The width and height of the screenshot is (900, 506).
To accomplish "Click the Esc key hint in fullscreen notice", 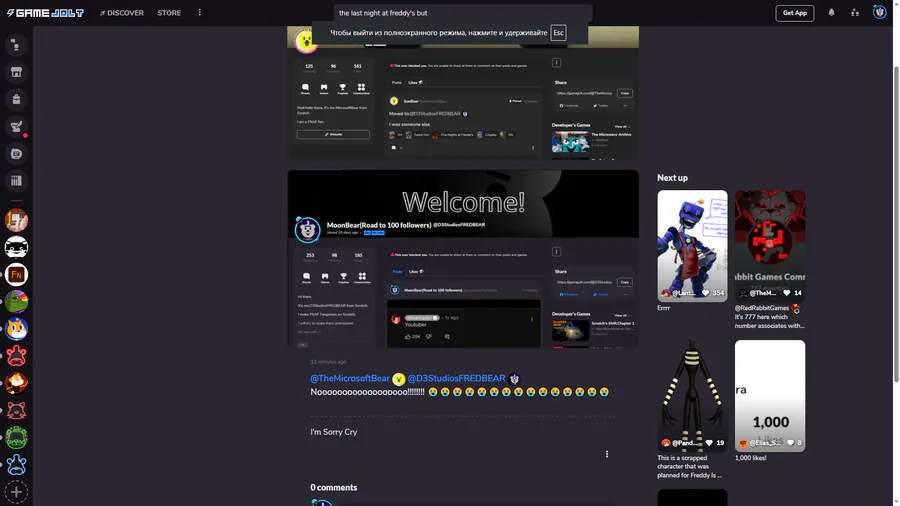I will [558, 33].
